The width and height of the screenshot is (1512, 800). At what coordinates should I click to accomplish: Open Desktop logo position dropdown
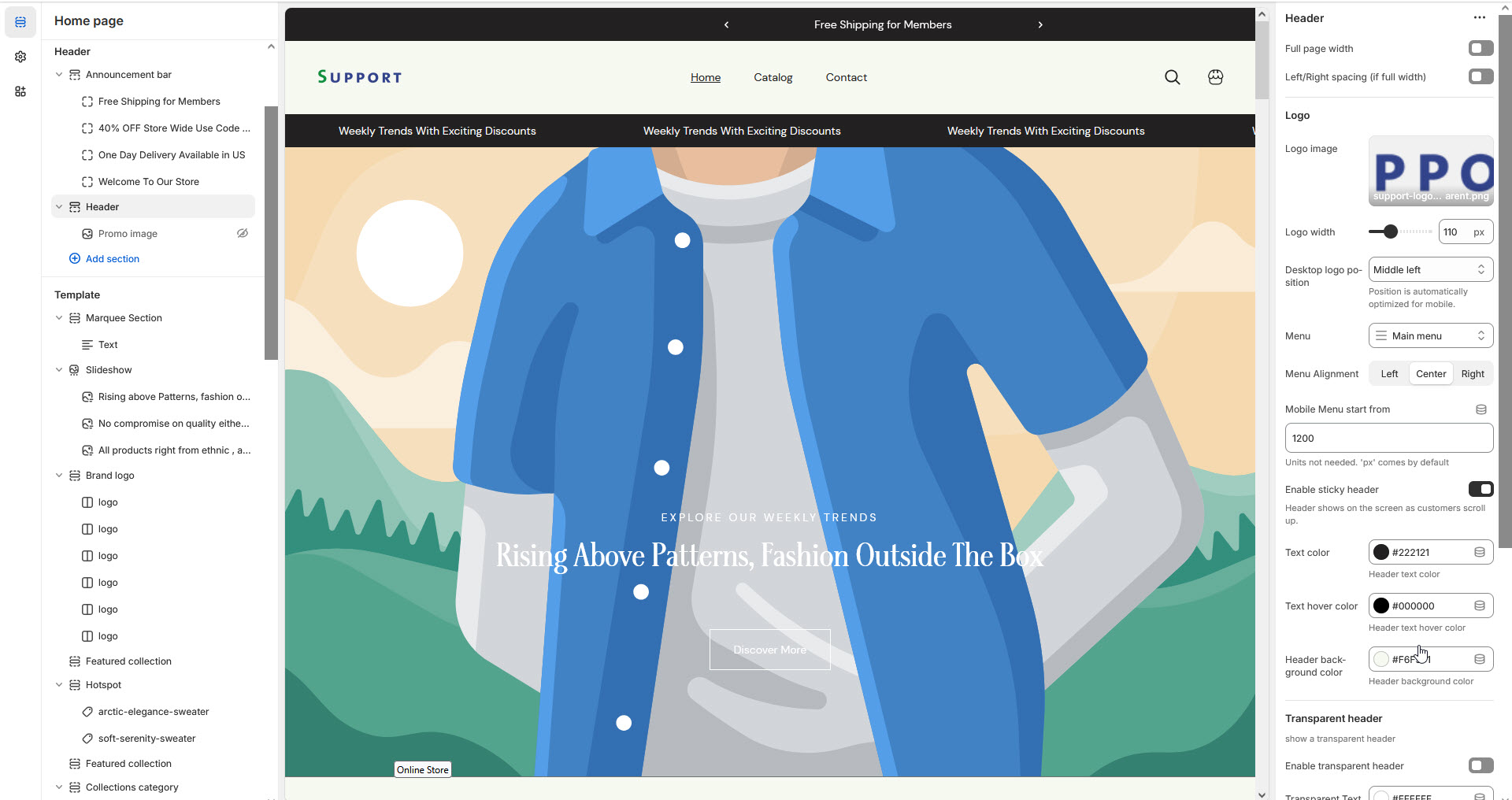(x=1430, y=270)
